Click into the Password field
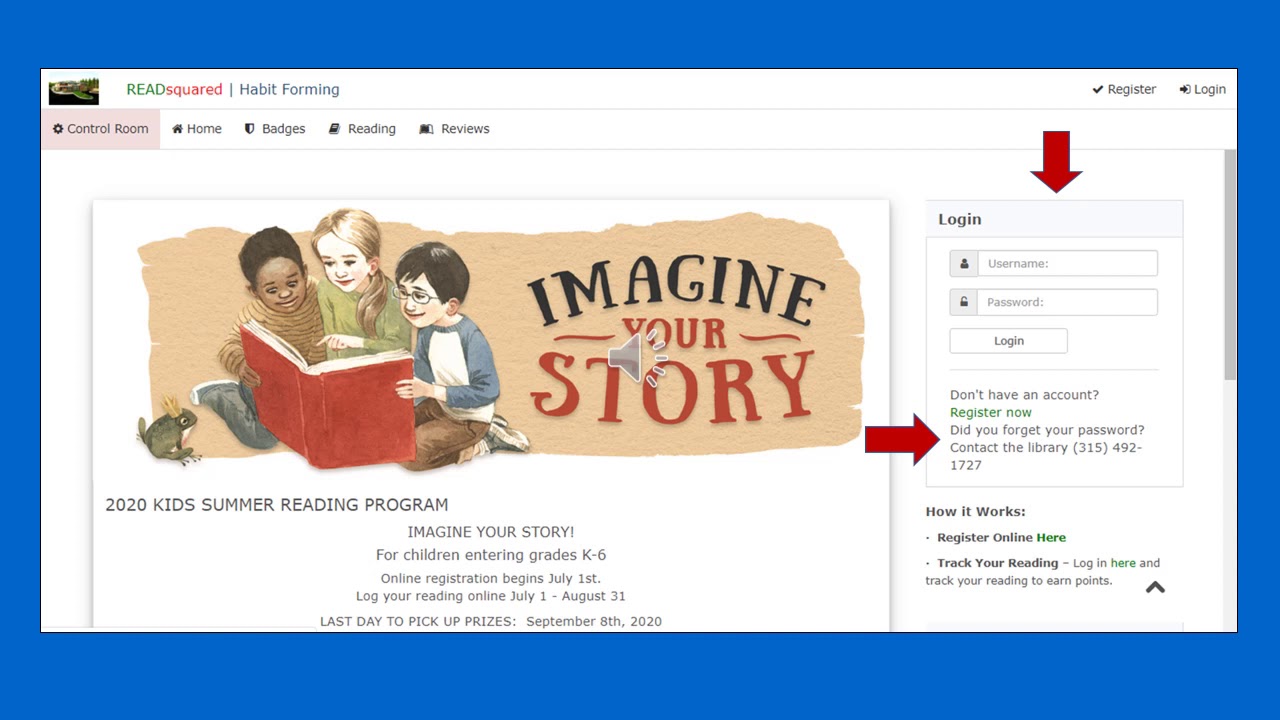 pyautogui.click(x=1067, y=302)
